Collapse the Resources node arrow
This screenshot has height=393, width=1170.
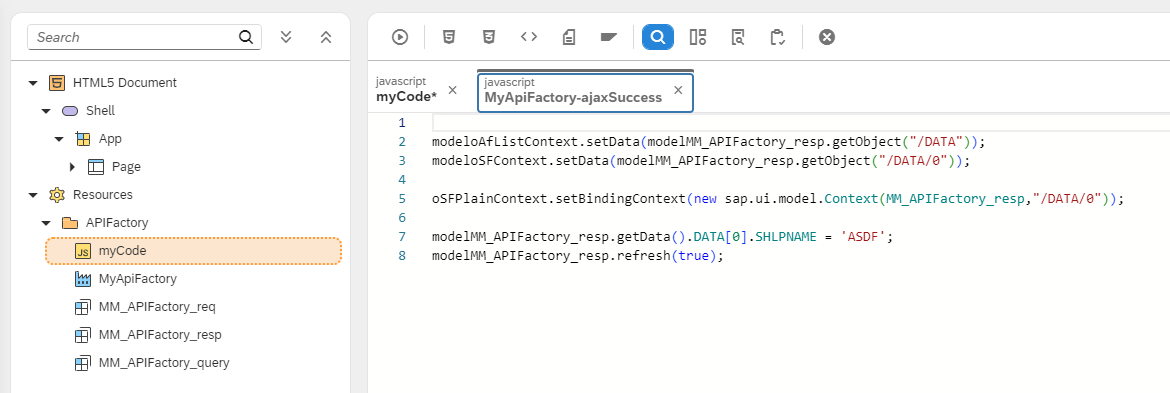33,195
